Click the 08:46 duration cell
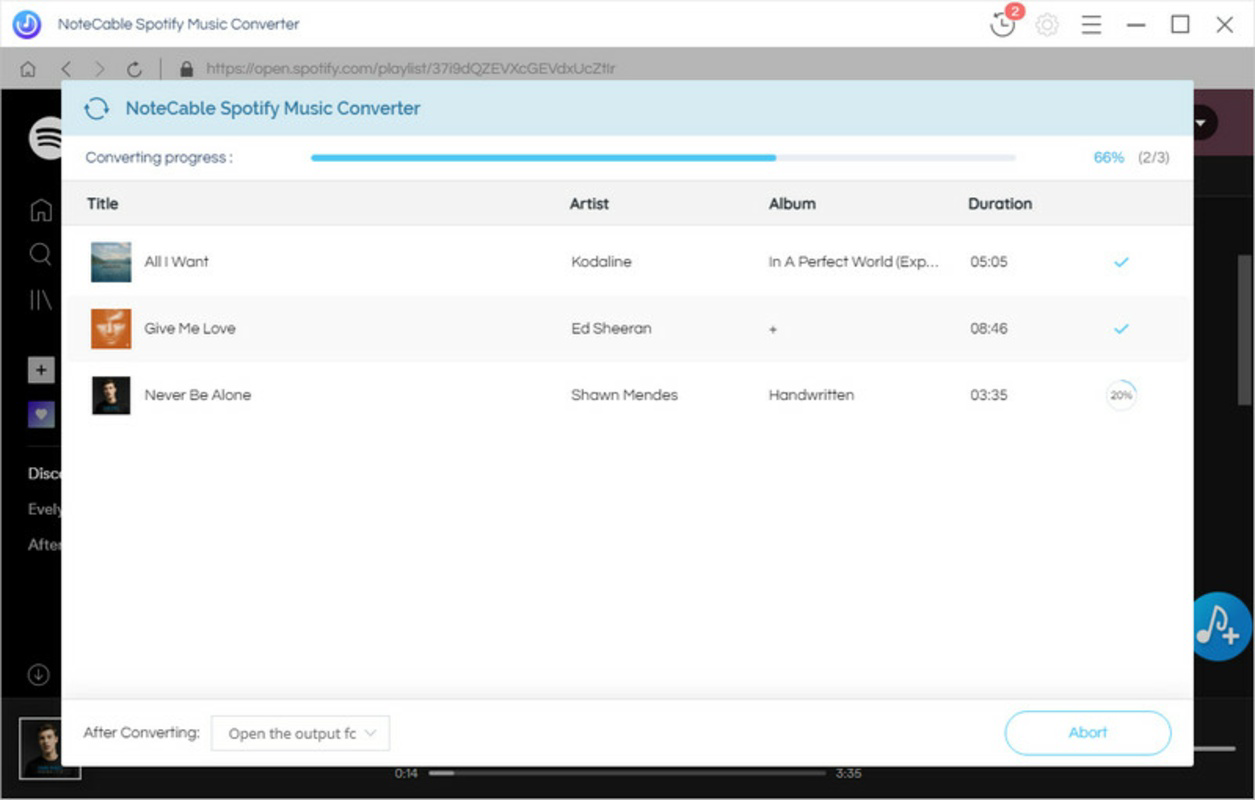 989,328
